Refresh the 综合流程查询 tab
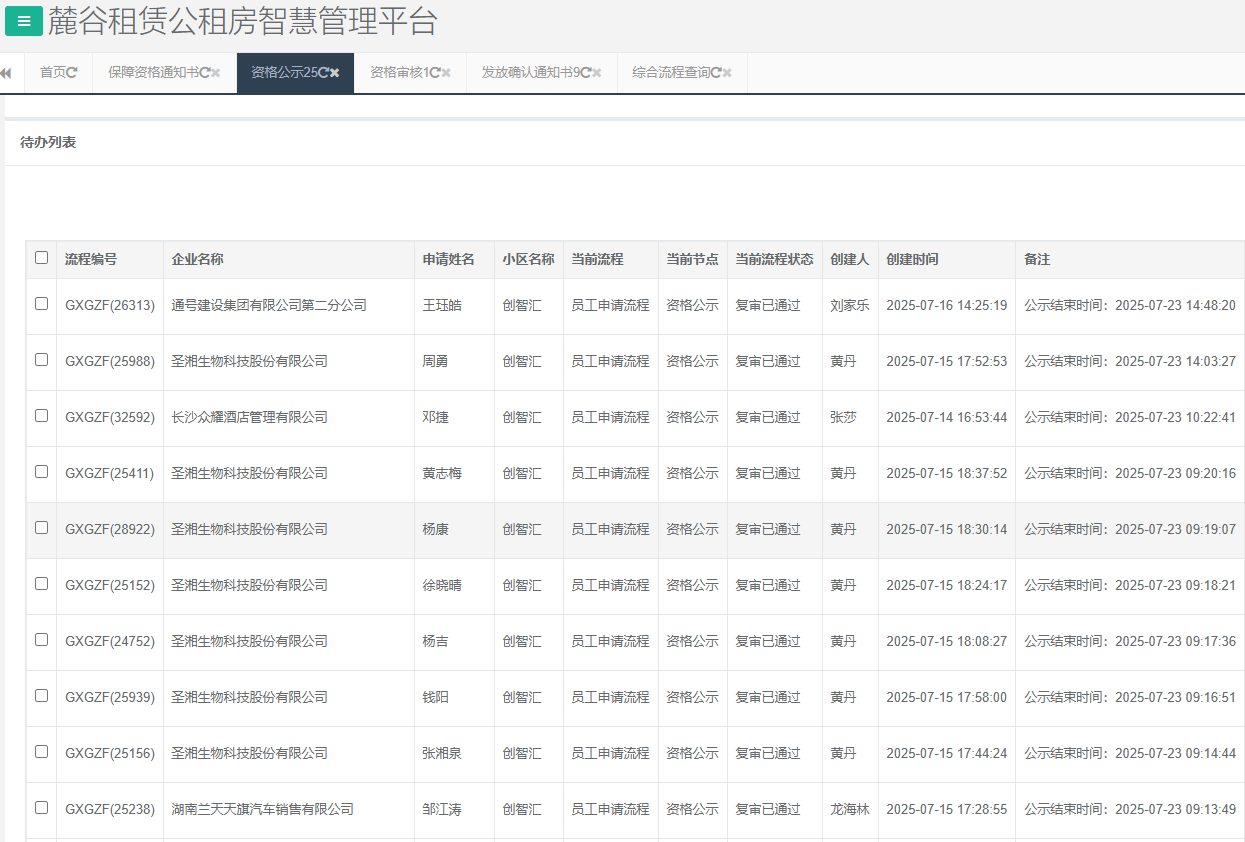The width and height of the screenshot is (1245, 842). (716, 73)
